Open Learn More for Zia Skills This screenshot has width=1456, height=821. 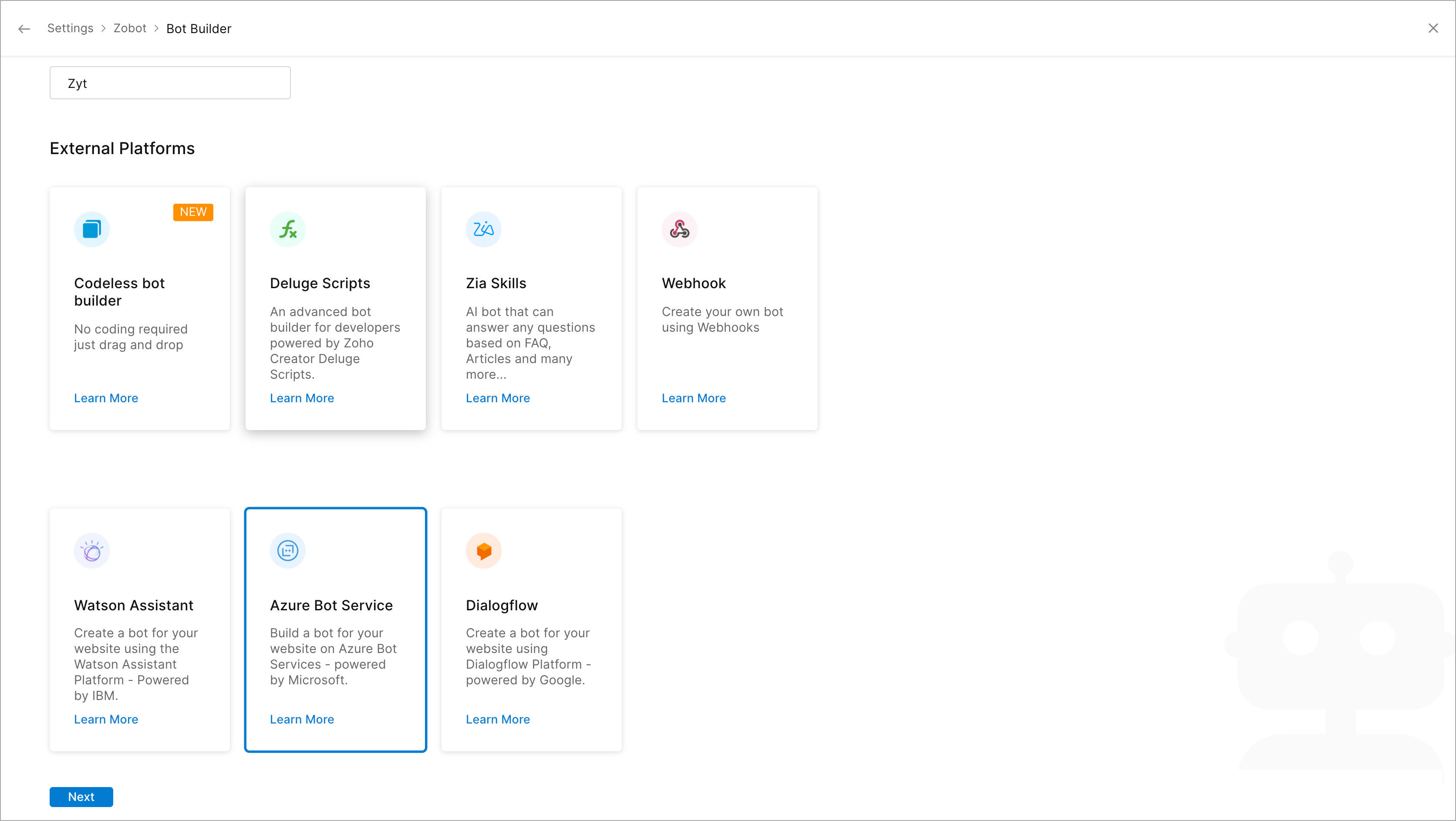(497, 398)
